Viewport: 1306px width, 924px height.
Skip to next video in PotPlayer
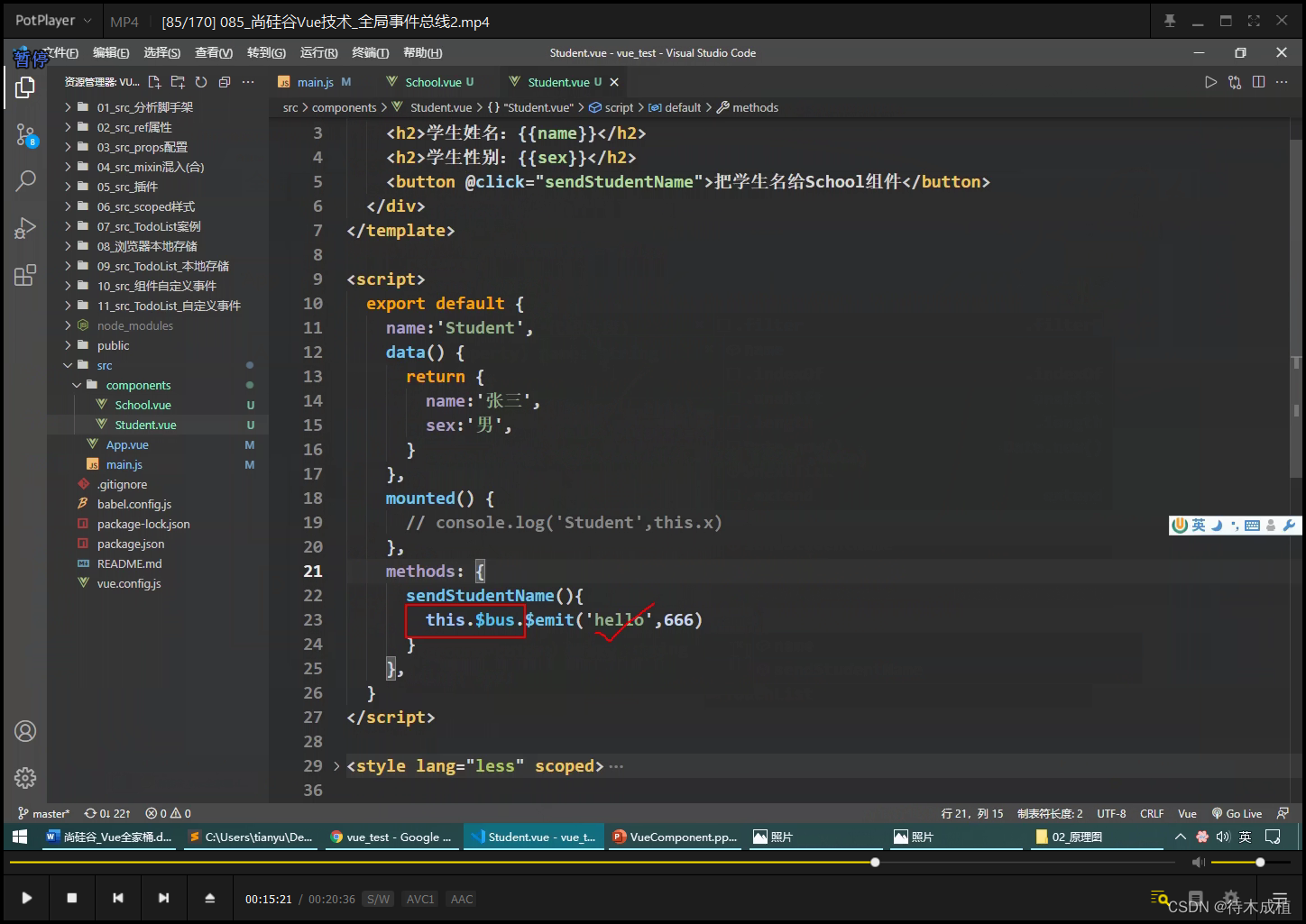pos(163,898)
